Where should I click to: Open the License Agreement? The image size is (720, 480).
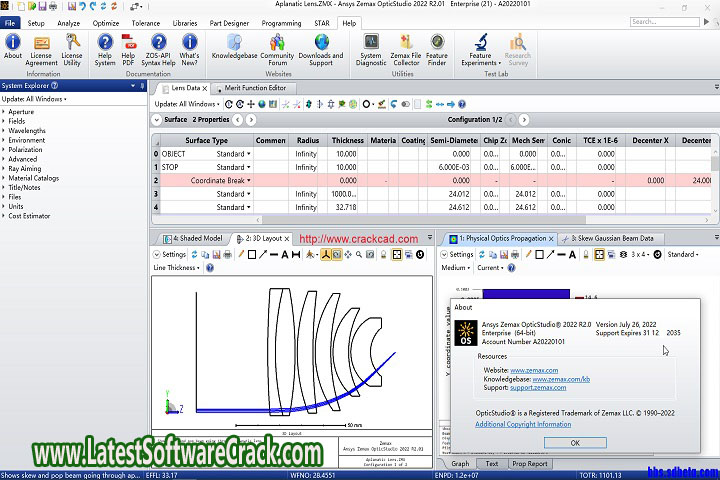point(41,51)
